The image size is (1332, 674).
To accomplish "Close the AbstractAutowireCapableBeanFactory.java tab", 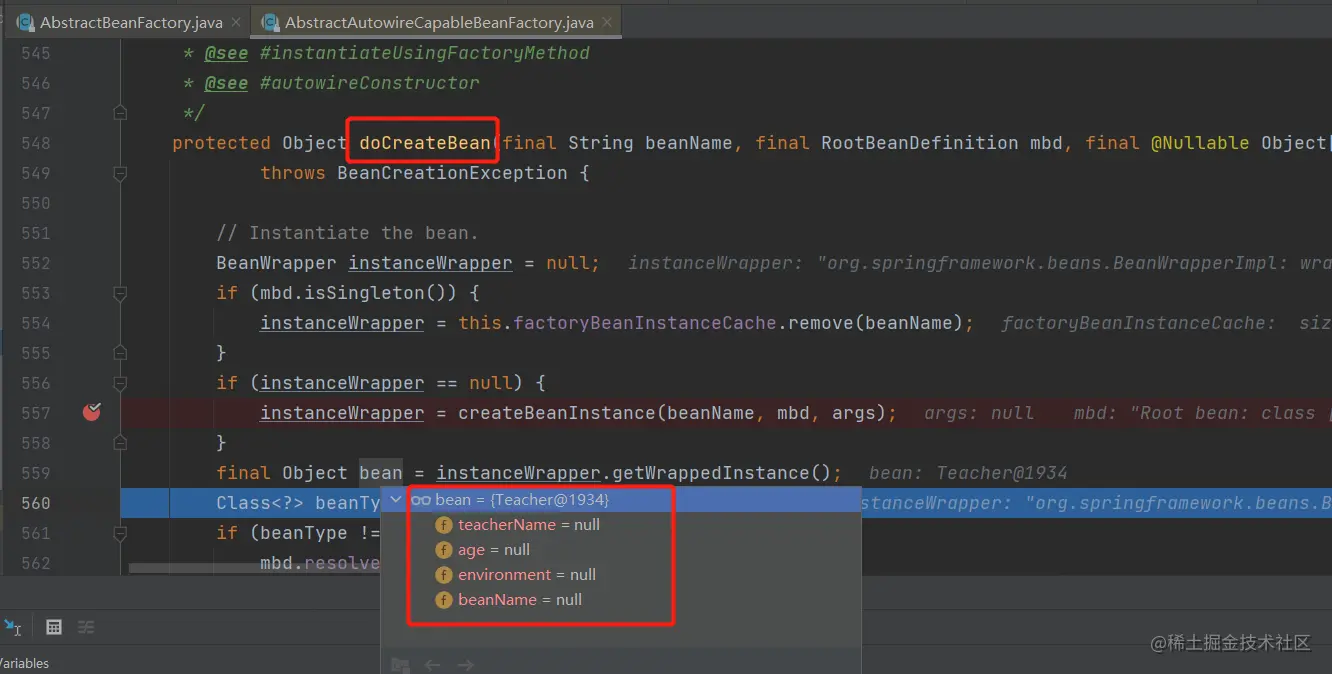I will click(607, 22).
